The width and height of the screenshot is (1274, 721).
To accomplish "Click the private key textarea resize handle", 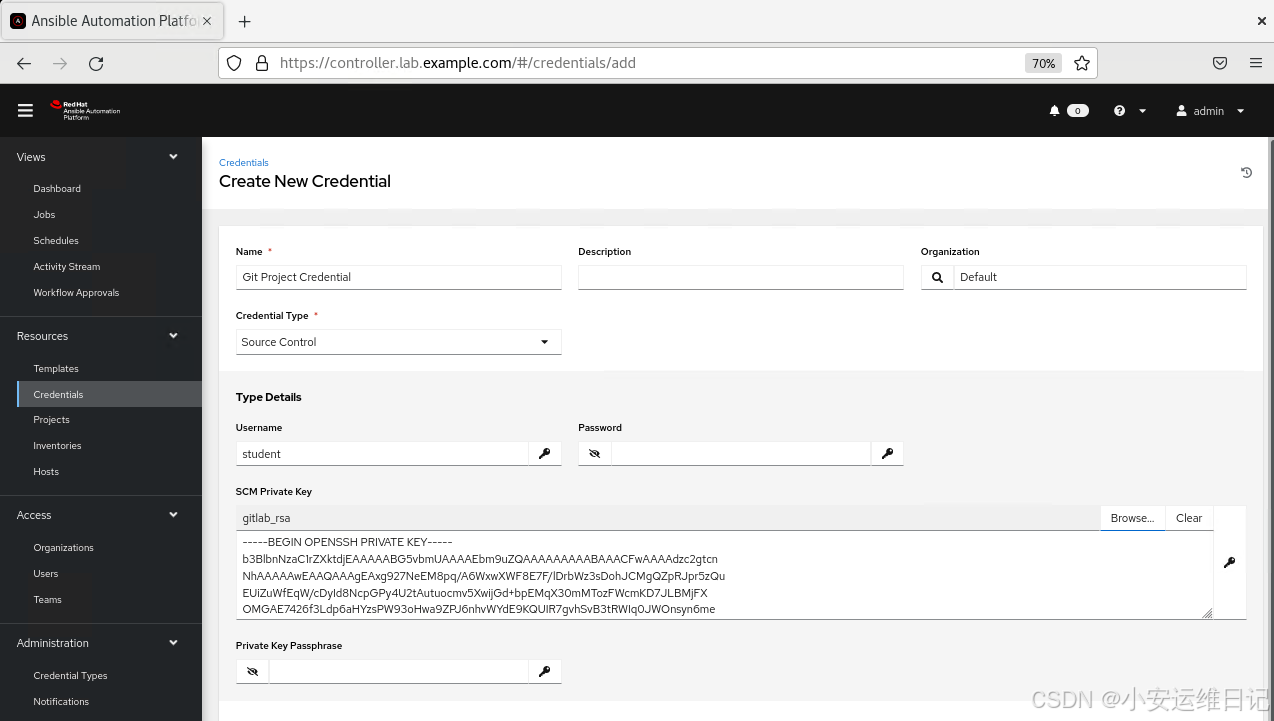I will click(1207, 613).
